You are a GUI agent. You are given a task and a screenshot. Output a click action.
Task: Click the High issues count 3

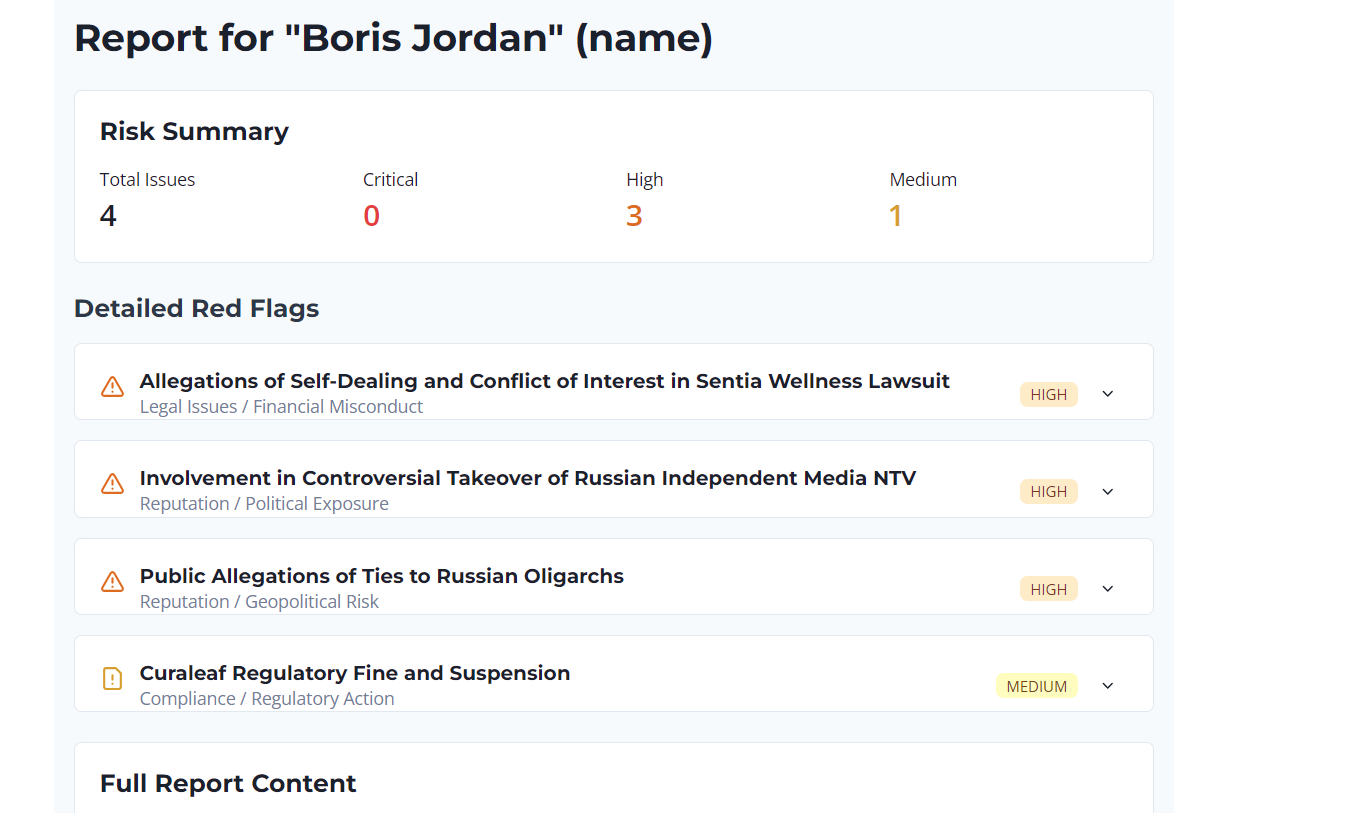pyautogui.click(x=634, y=216)
